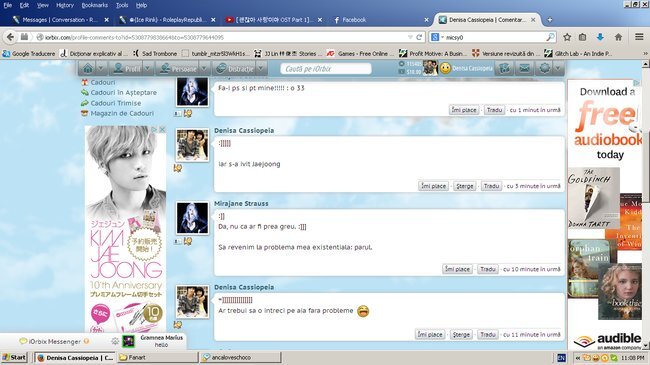
Task: Open the History menu
Action: click(65, 5)
